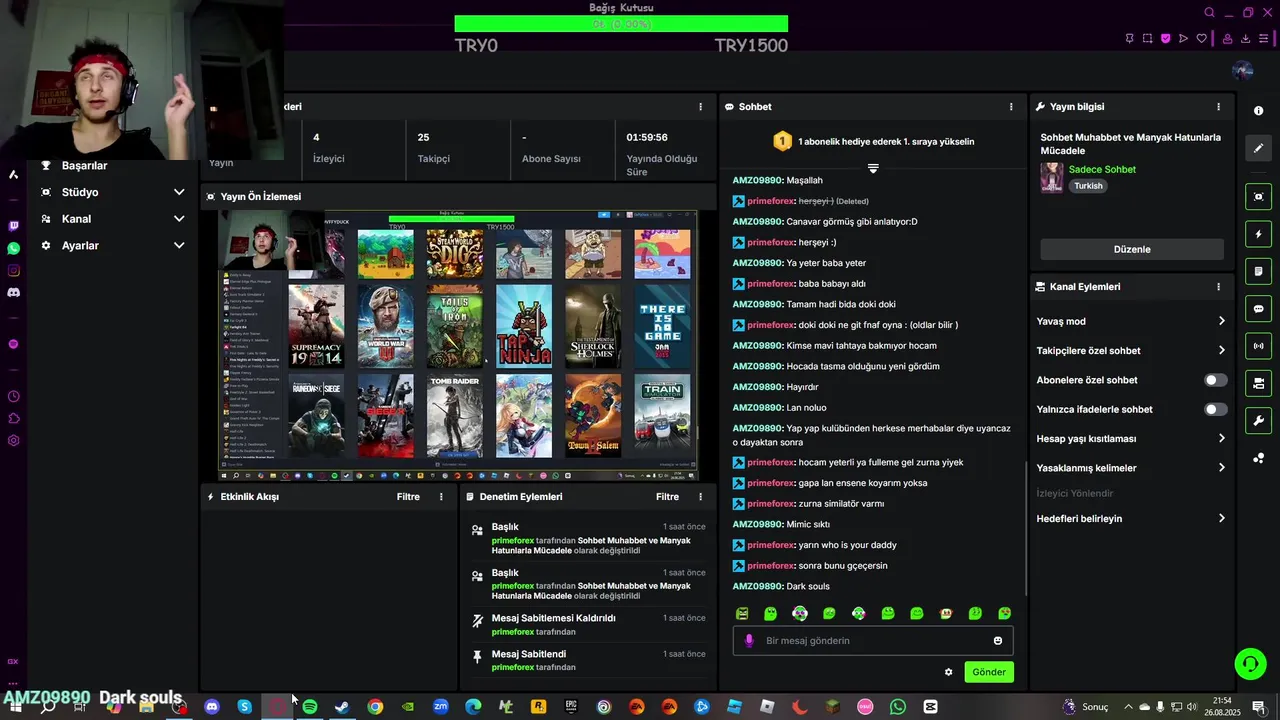Click the Twitch icon in left sidebar
This screenshot has height=720, width=1280.
click(13, 226)
